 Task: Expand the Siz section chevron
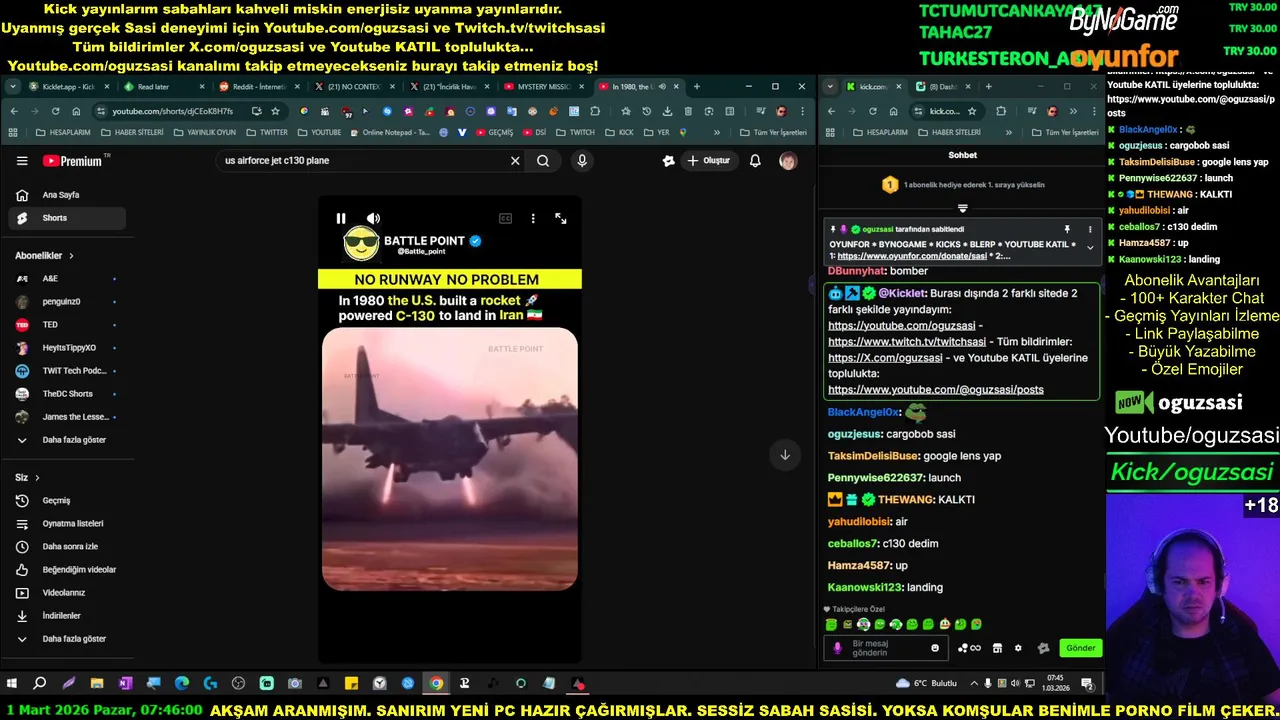tap(37, 478)
